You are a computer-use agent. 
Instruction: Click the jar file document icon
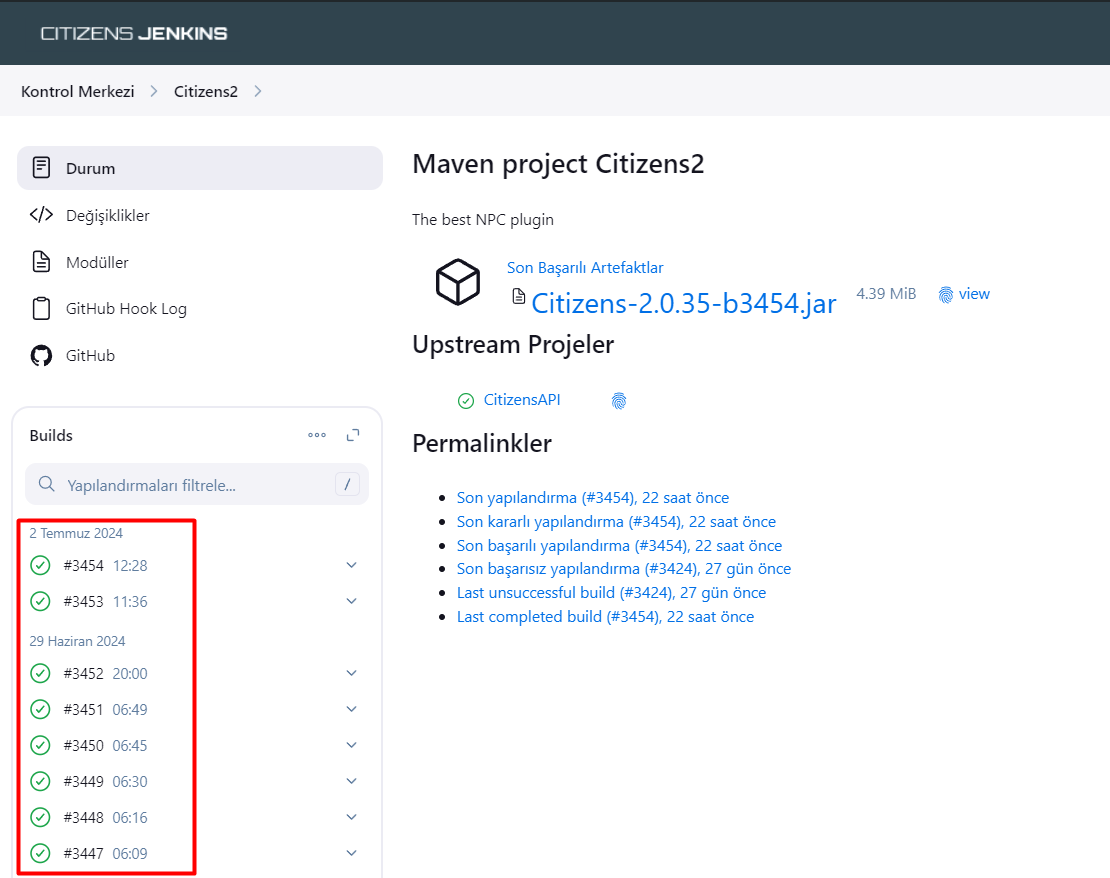519,296
